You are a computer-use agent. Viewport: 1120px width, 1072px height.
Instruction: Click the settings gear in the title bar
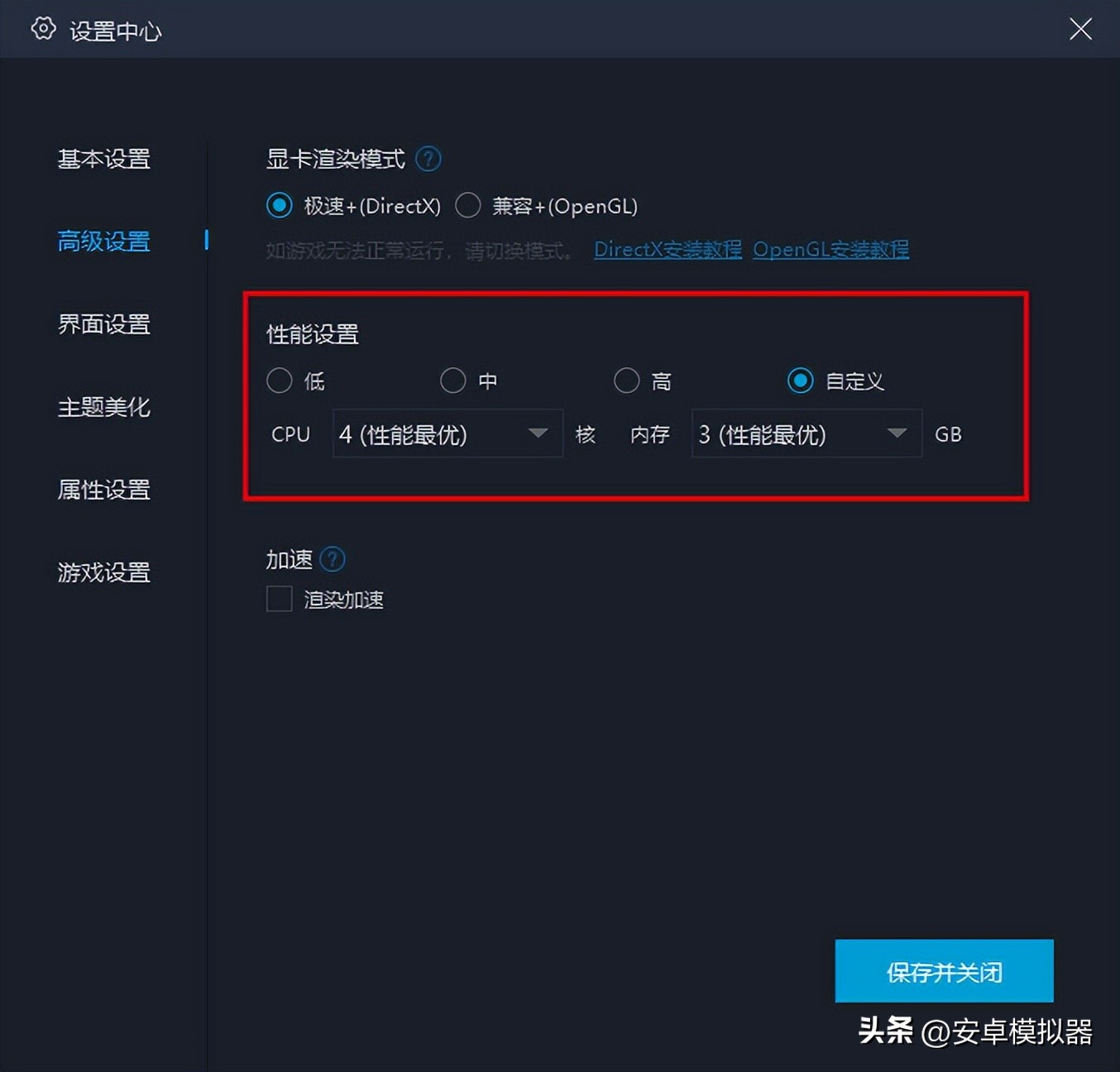pyautogui.click(x=42, y=28)
